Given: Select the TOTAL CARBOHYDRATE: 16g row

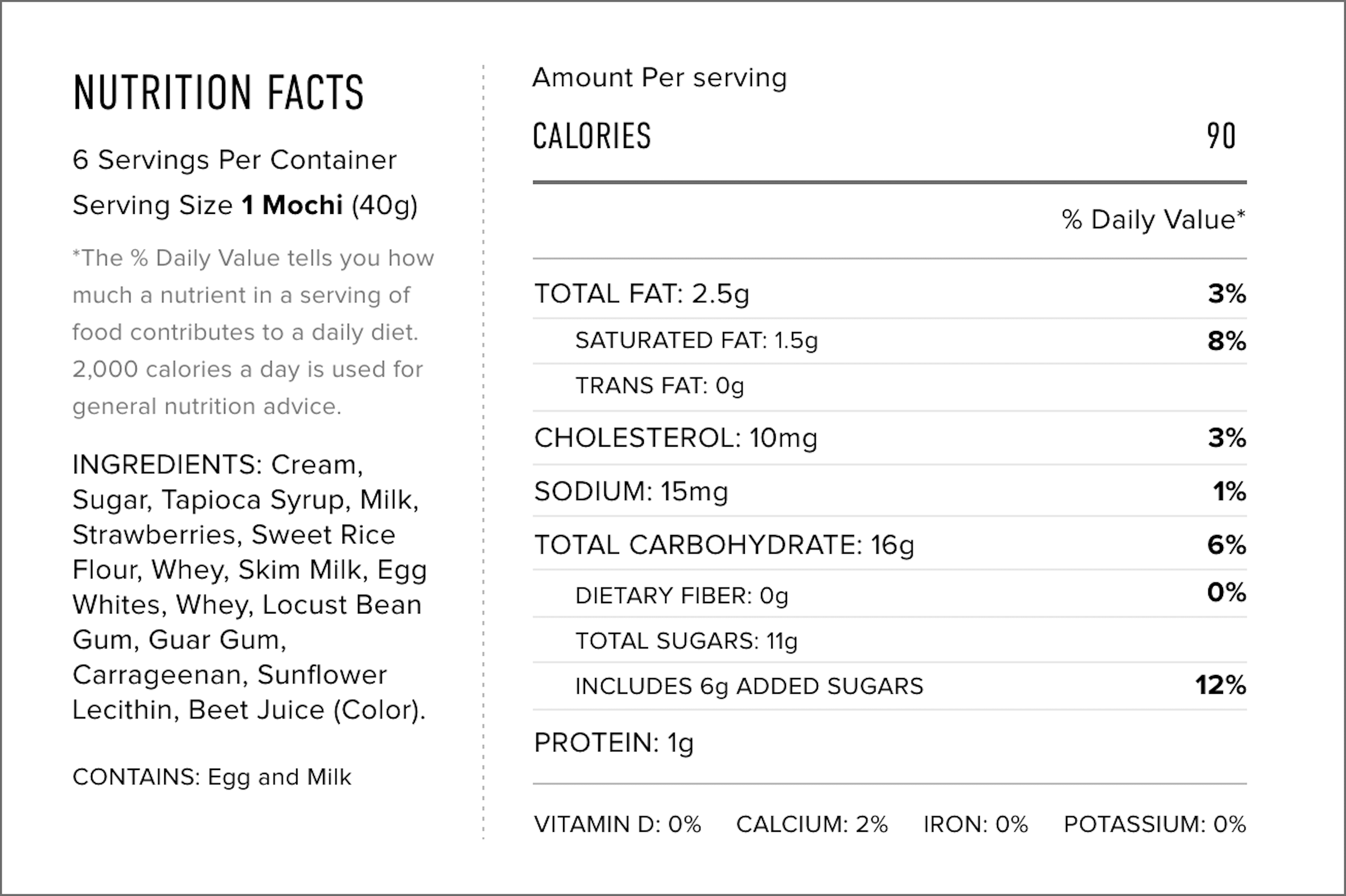Looking at the screenshot, I should (x=724, y=544).
